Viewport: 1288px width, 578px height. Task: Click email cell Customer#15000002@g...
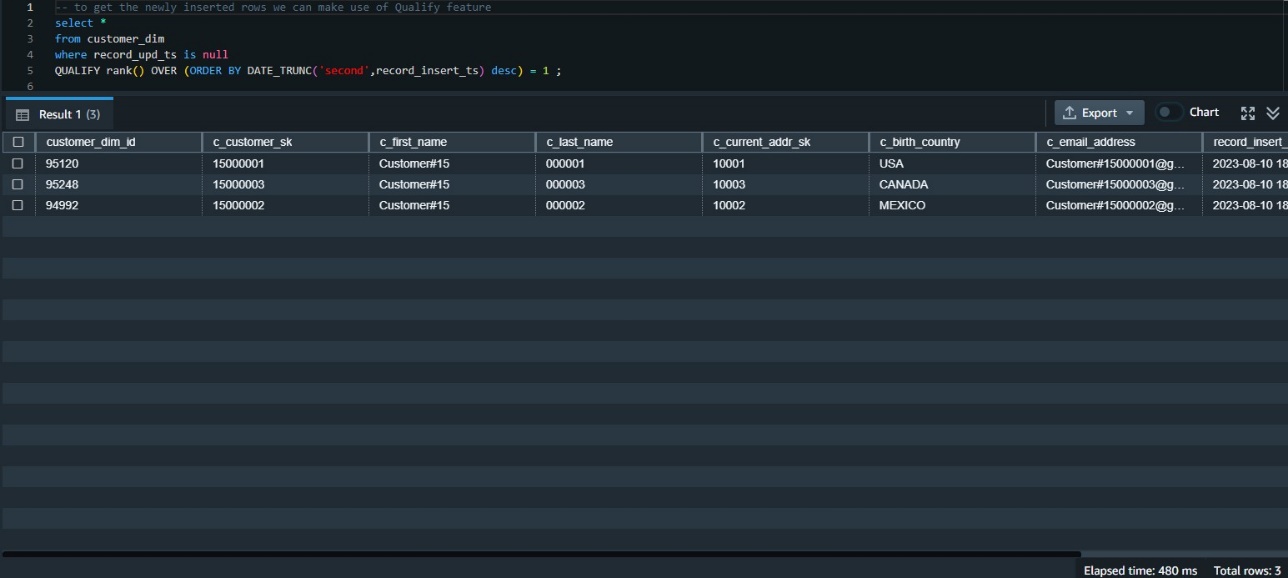1119,205
